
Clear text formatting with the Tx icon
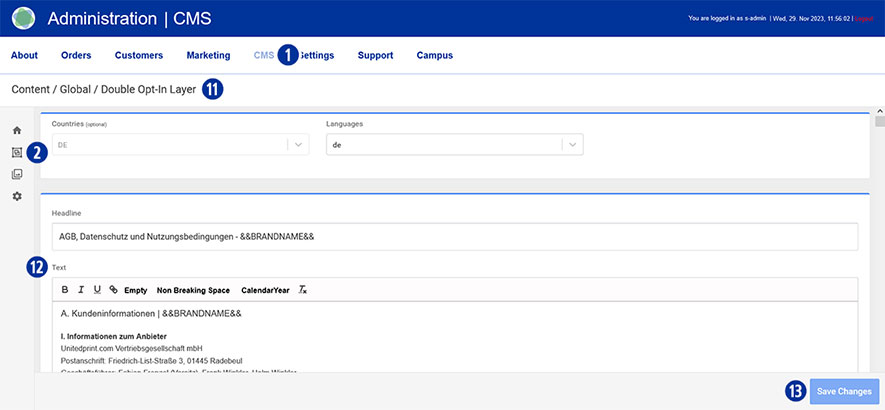[303, 290]
